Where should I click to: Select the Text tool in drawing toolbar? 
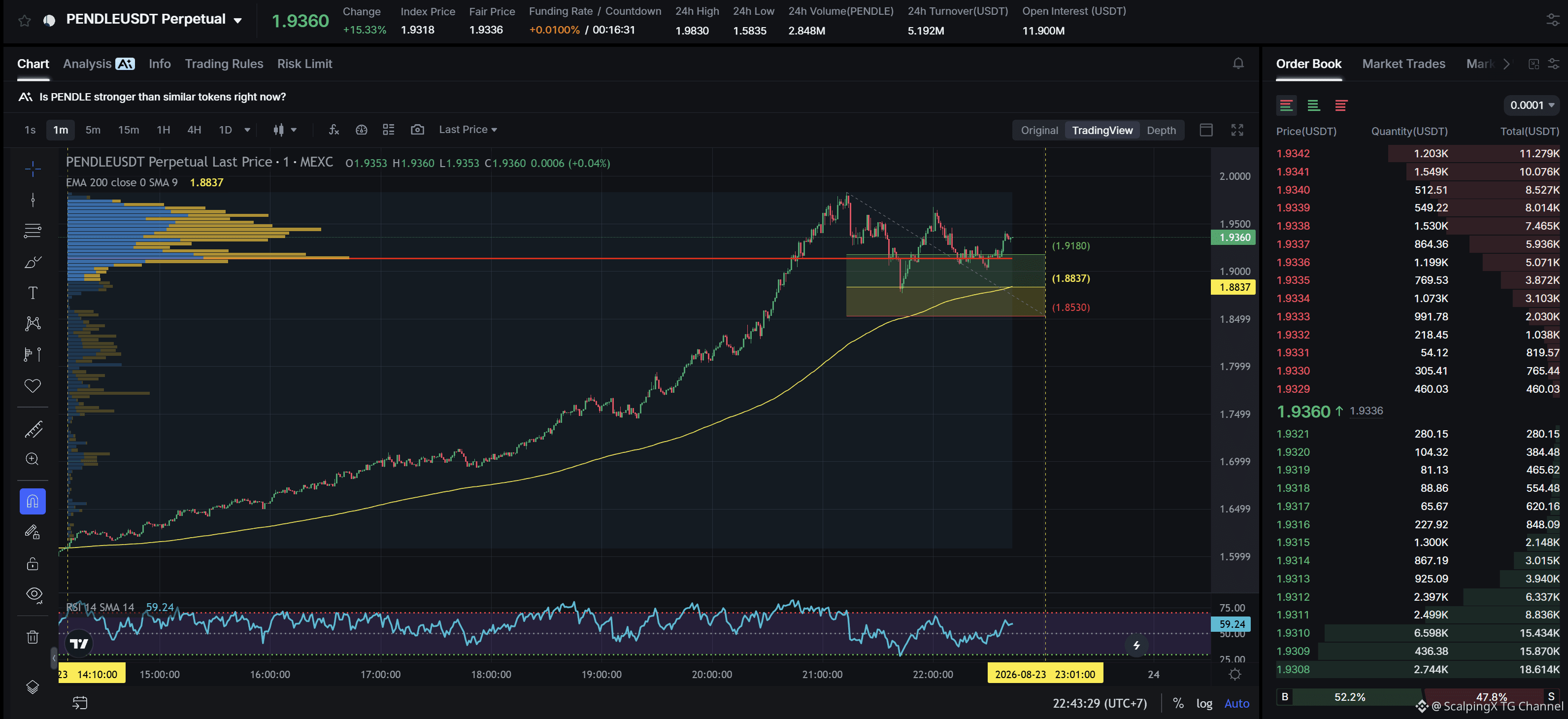[33, 293]
